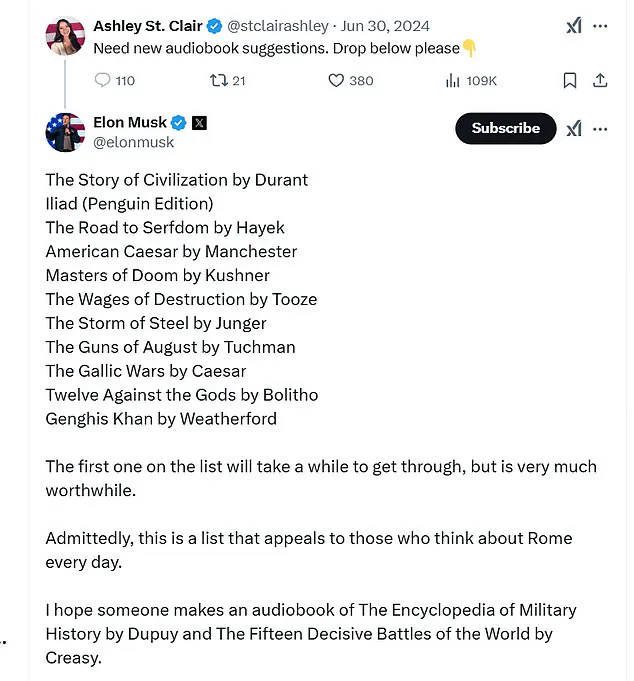
Task: Visit the @elonmusk handle
Action: click(133, 142)
